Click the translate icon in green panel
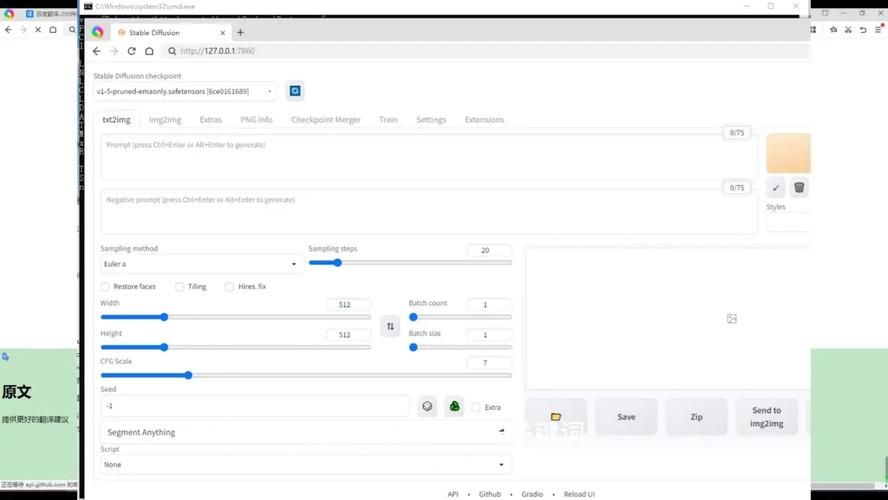 [6, 357]
